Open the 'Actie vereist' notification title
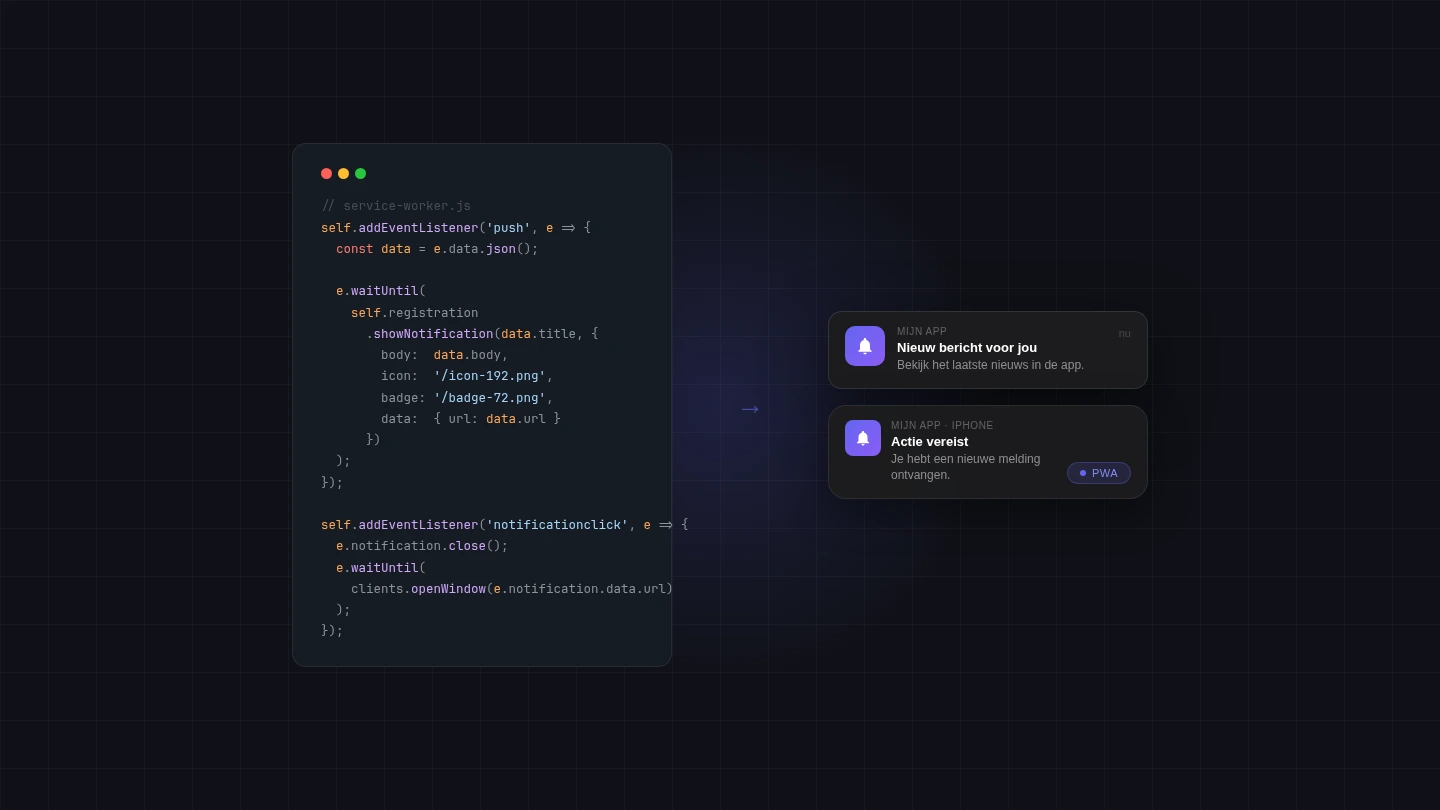This screenshot has width=1440, height=810. click(930, 442)
